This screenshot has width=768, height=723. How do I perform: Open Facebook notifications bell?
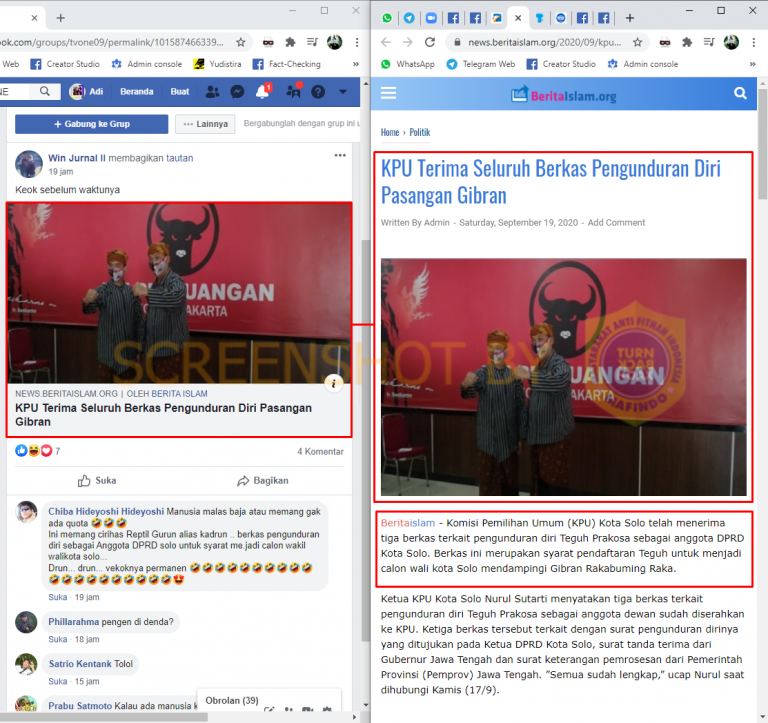point(263,92)
